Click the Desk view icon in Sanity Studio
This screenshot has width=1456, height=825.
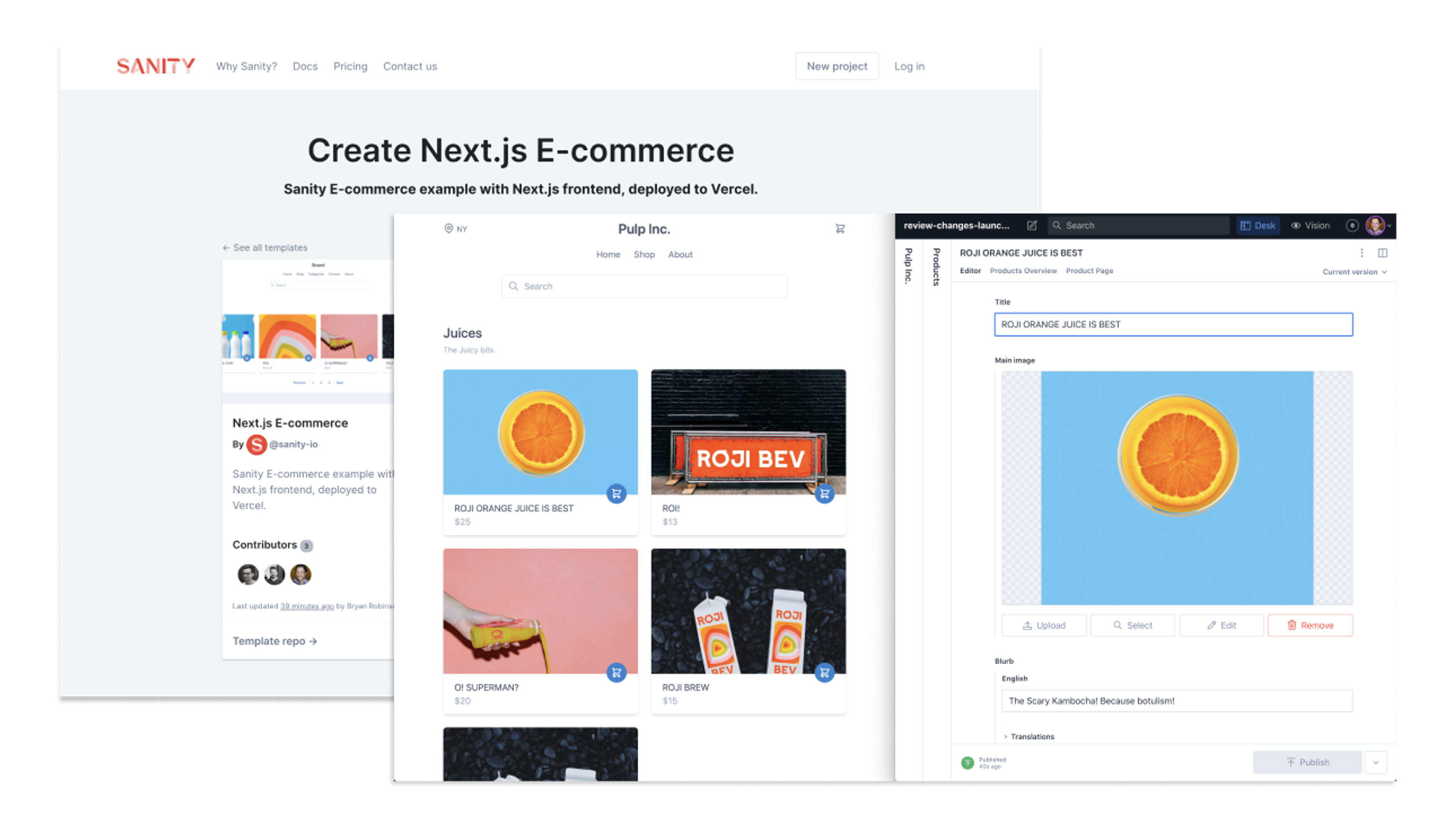(x=1258, y=225)
